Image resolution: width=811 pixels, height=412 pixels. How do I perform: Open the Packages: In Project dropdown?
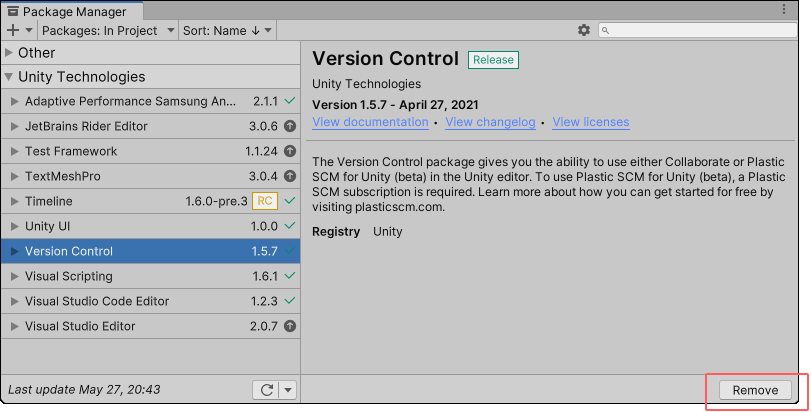tap(108, 30)
